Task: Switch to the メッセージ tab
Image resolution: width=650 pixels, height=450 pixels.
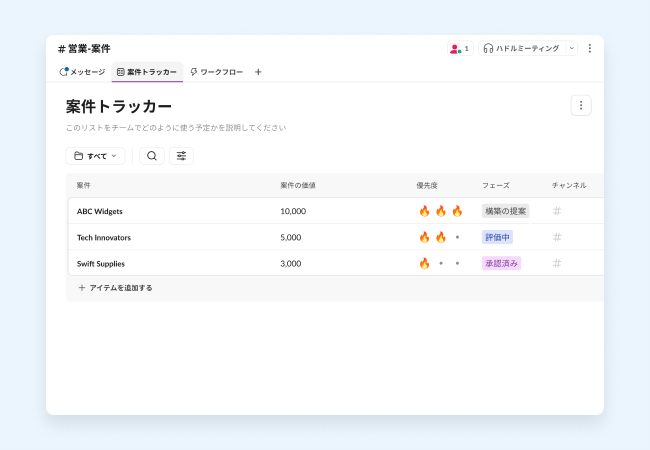Action: pos(82,72)
